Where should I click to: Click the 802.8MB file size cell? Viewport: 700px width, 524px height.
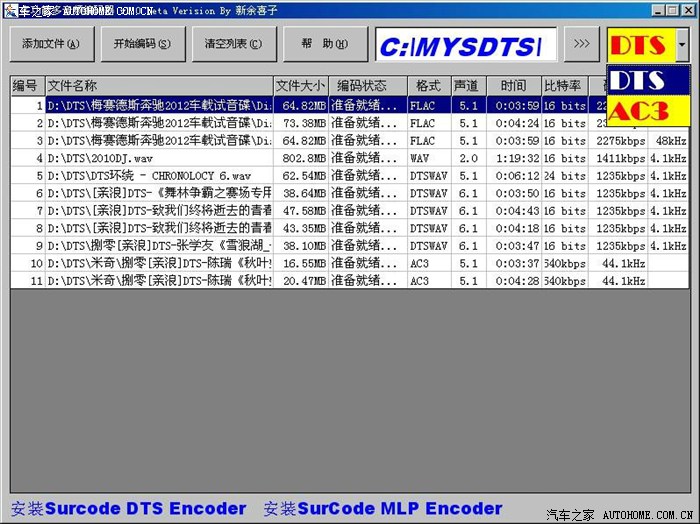coord(301,158)
